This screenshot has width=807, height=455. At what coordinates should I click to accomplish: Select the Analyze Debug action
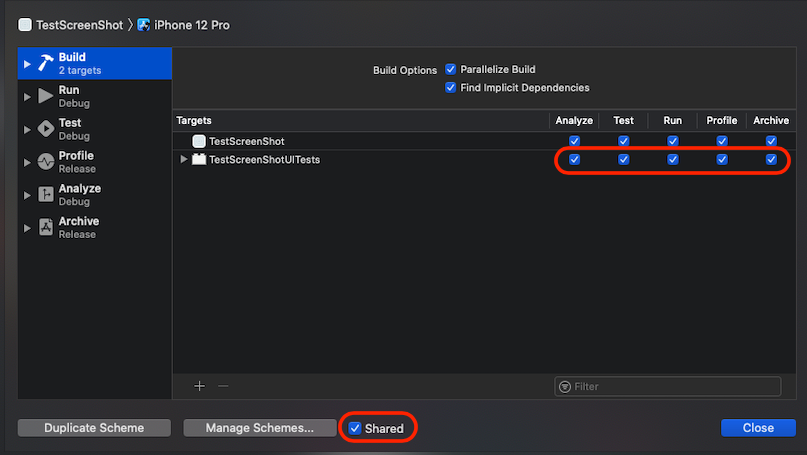[x=95, y=195]
